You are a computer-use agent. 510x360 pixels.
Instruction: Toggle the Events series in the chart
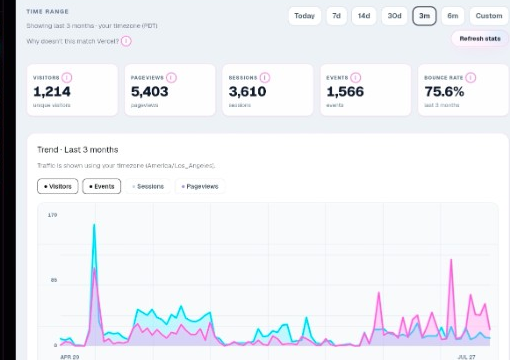(102, 186)
